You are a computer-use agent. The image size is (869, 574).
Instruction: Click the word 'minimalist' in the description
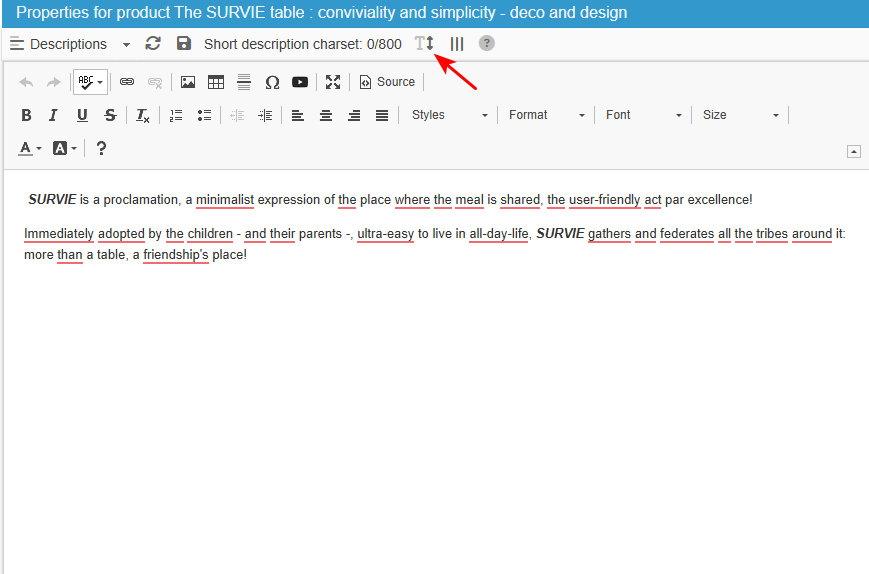pos(225,200)
